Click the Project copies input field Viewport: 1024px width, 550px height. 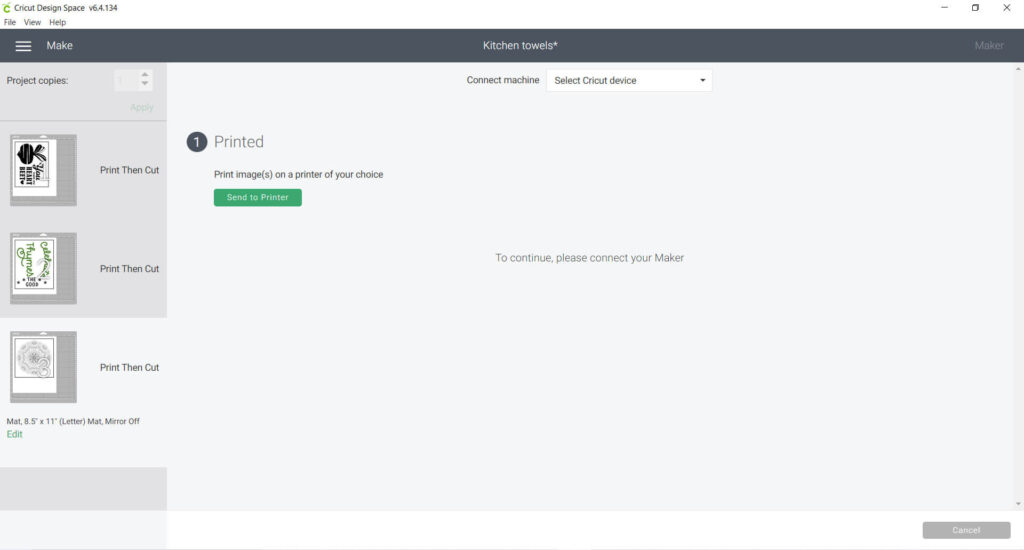126,80
